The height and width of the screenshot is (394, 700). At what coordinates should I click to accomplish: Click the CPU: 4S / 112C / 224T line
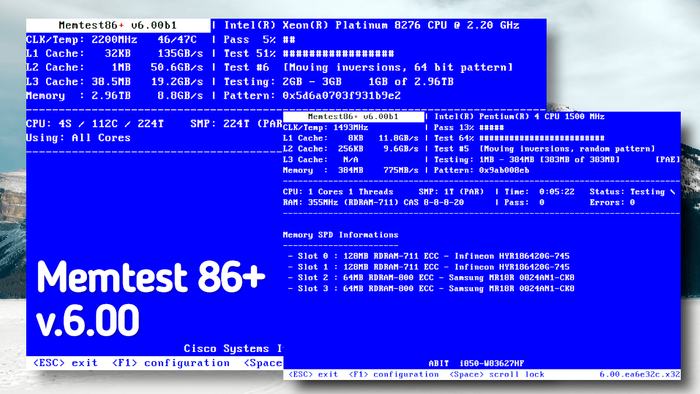(x=95, y=124)
